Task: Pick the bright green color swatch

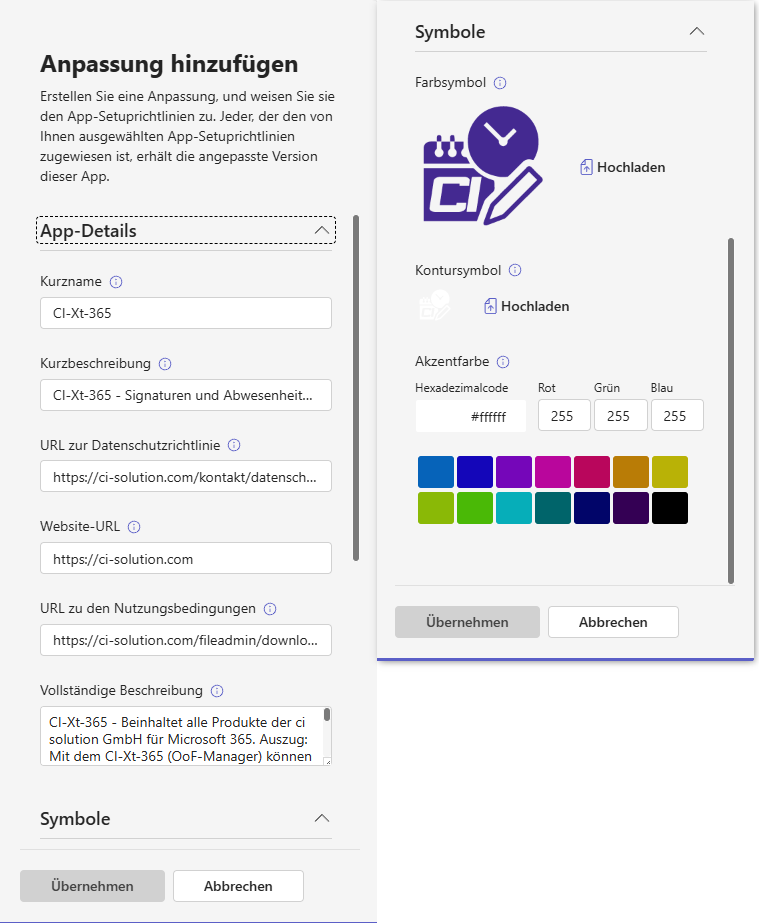Action: (x=475, y=508)
